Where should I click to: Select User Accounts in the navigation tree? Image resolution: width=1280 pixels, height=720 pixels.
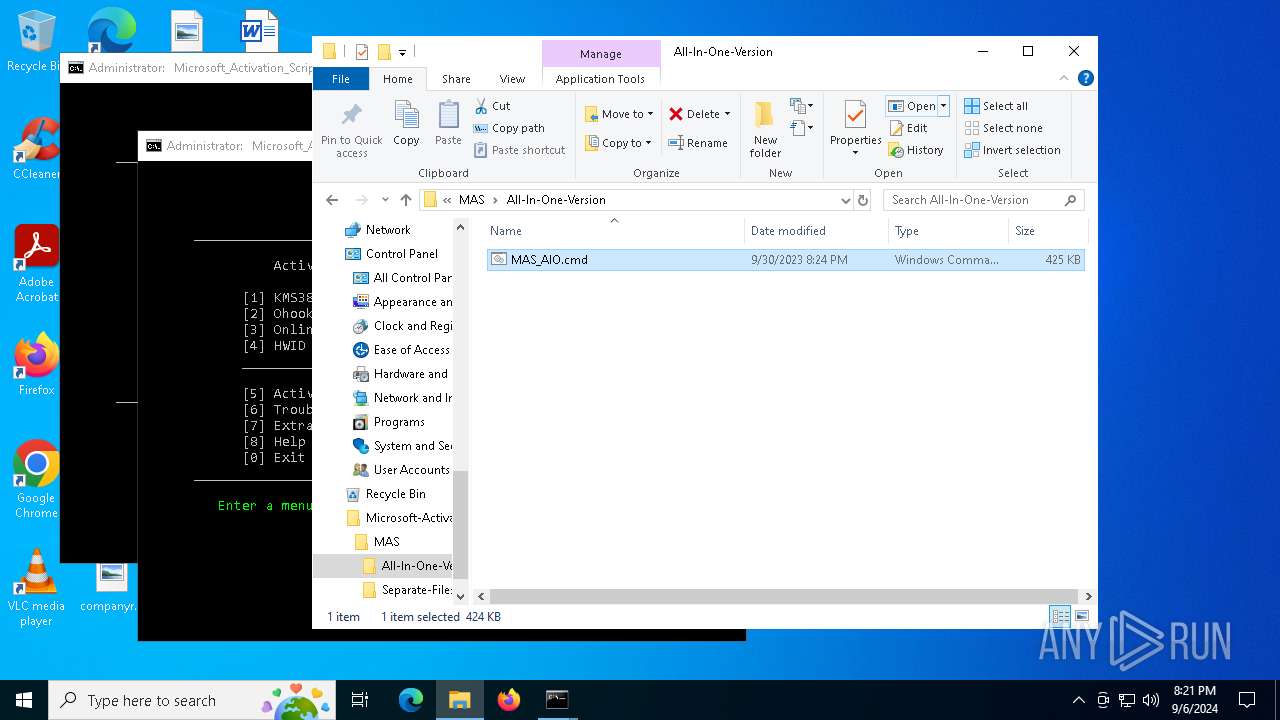[x=410, y=470]
